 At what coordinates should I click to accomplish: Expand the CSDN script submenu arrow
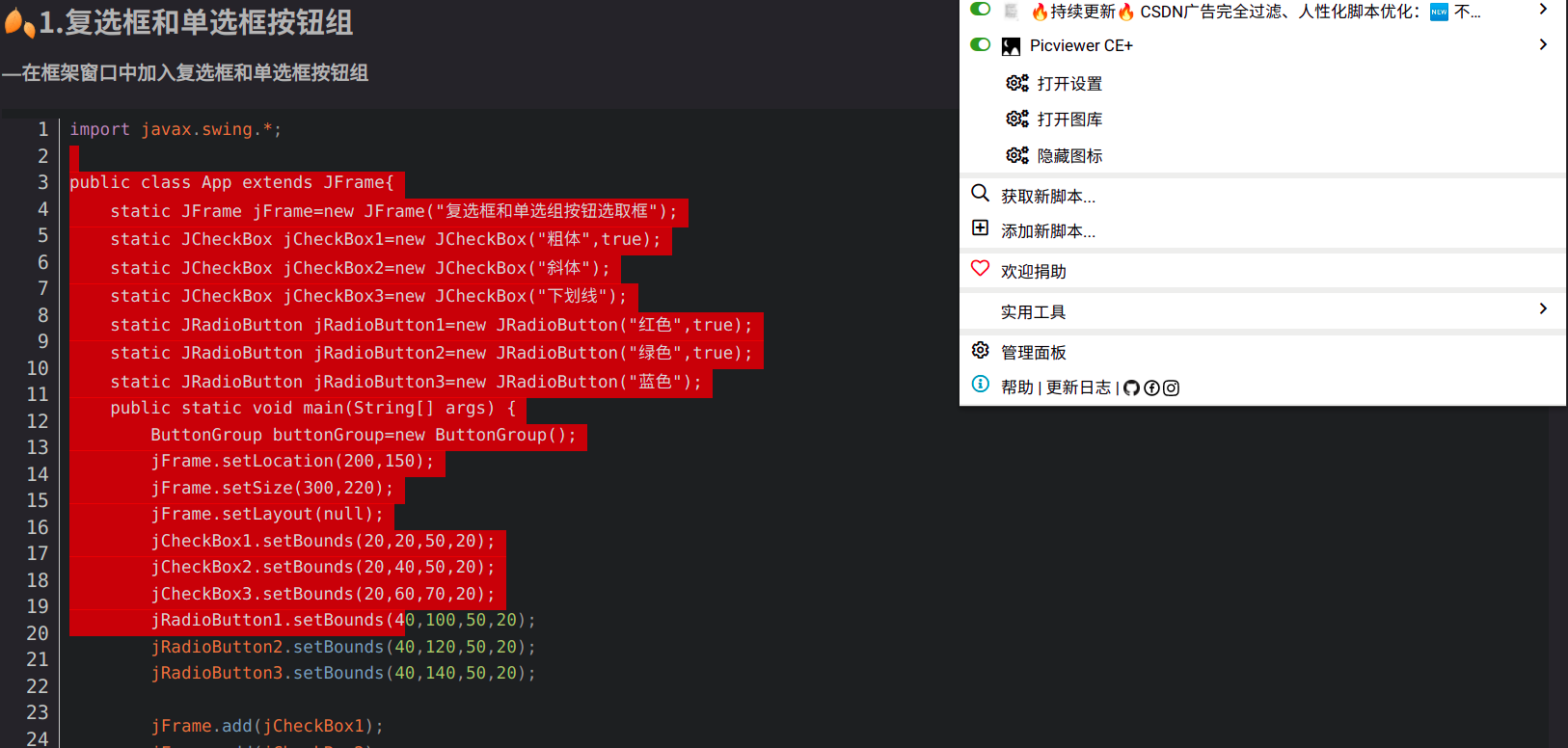[1543, 10]
